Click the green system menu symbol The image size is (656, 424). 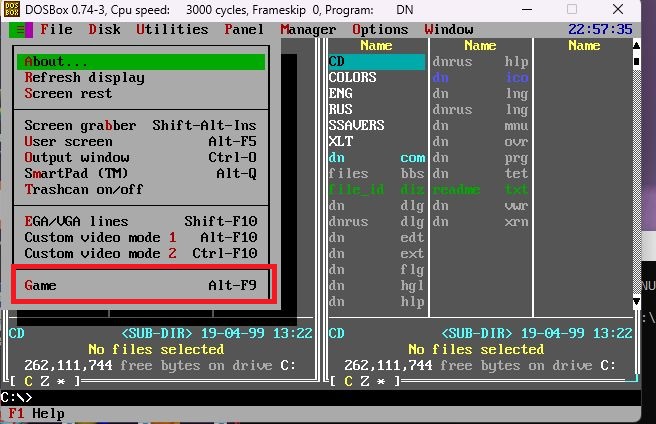click(x=21, y=30)
